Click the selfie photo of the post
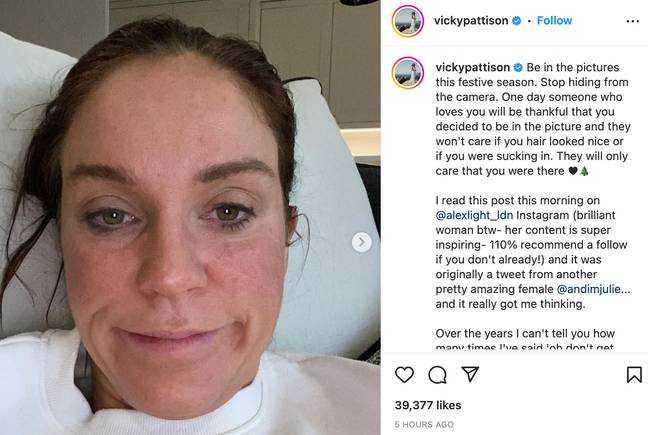 [x=190, y=217]
